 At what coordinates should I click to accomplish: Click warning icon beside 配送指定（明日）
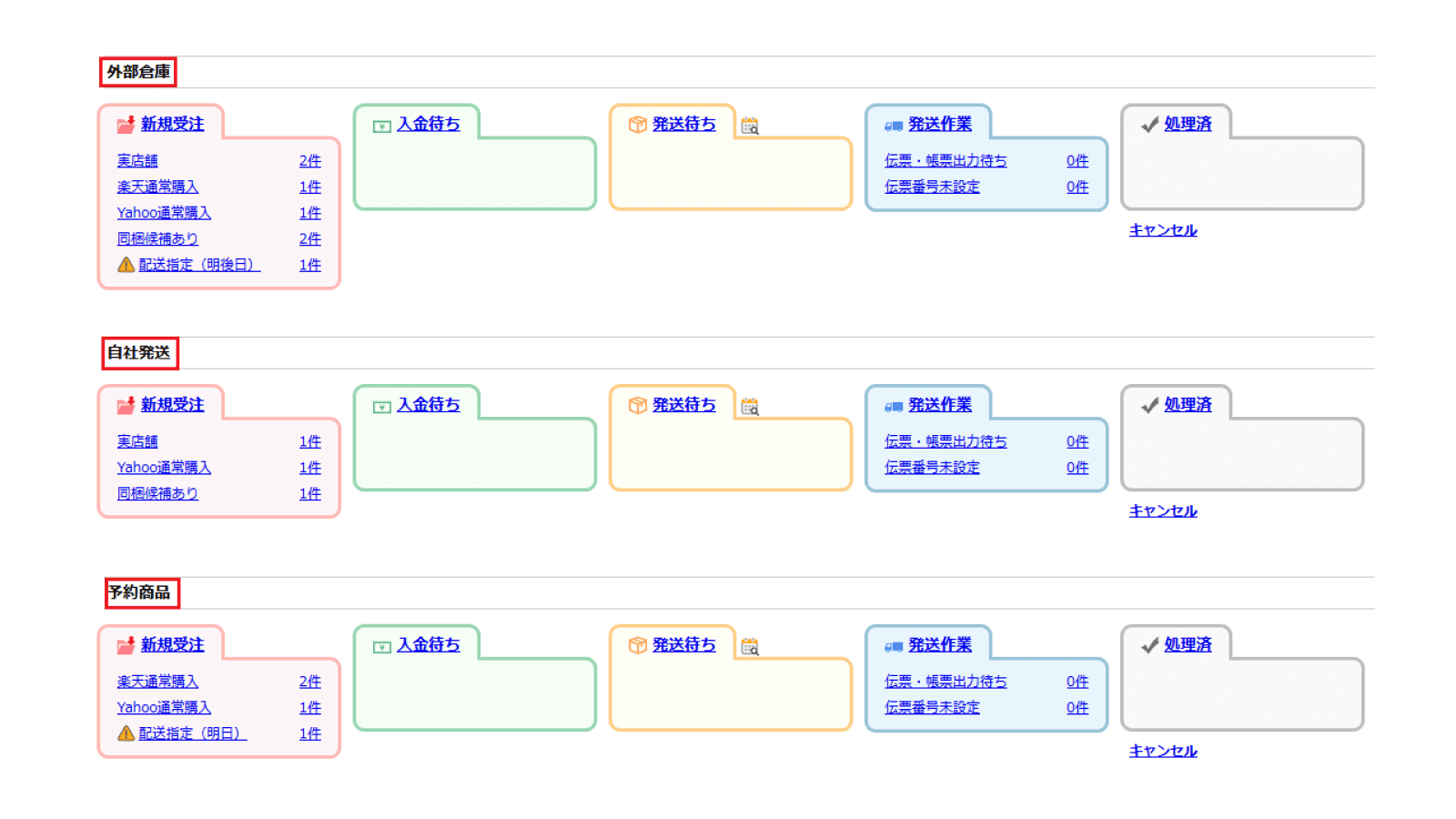click(x=126, y=733)
